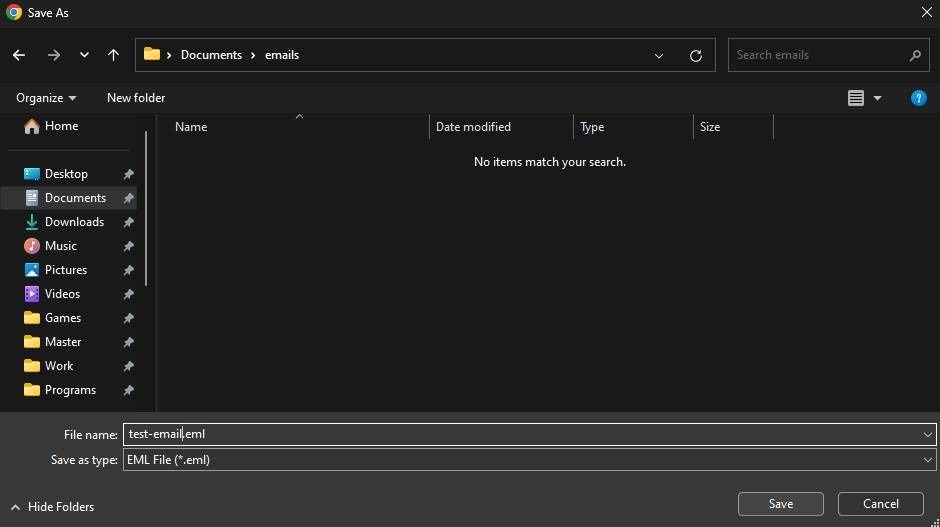Refresh the emails folder view
940x527 pixels.
point(695,55)
